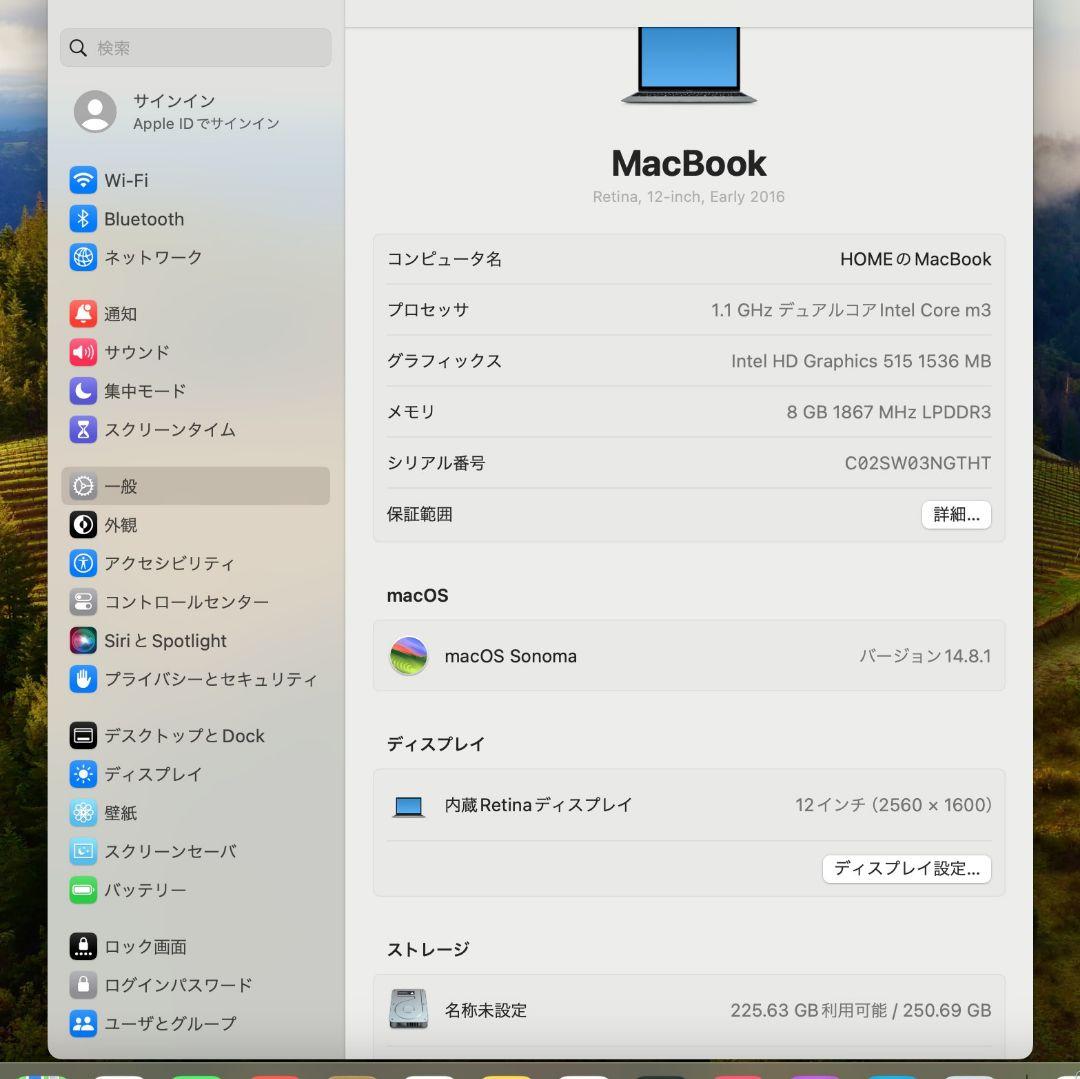1080x1079 pixels.
Task: Edit computer name HOME の MacBook
Action: coord(915,259)
